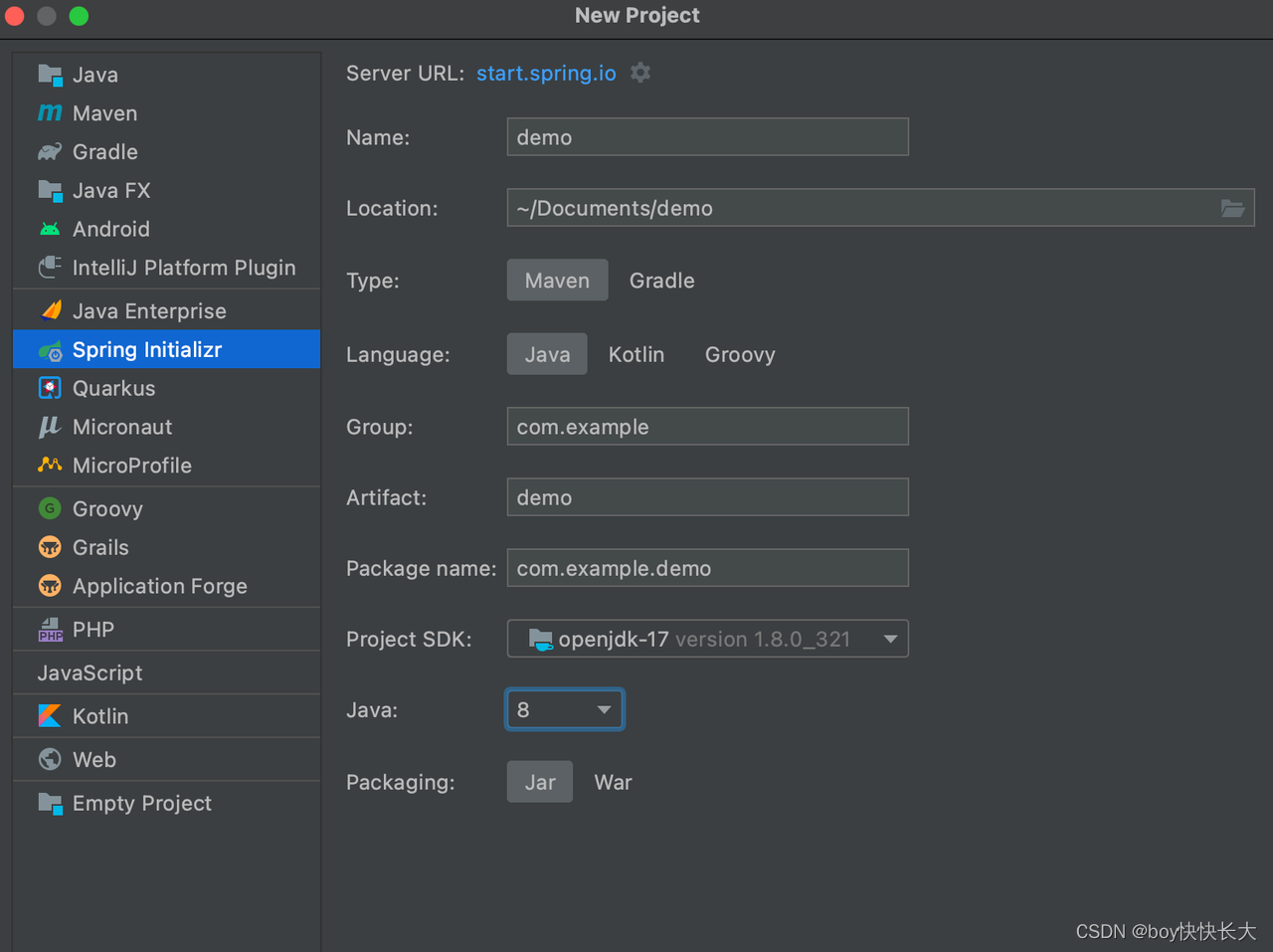Image resolution: width=1273 pixels, height=952 pixels.
Task: Click the green Groovy icon
Action: tap(50, 508)
